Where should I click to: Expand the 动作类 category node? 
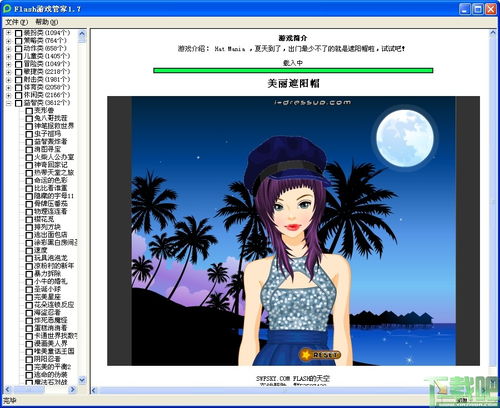pyautogui.click(x=9, y=49)
